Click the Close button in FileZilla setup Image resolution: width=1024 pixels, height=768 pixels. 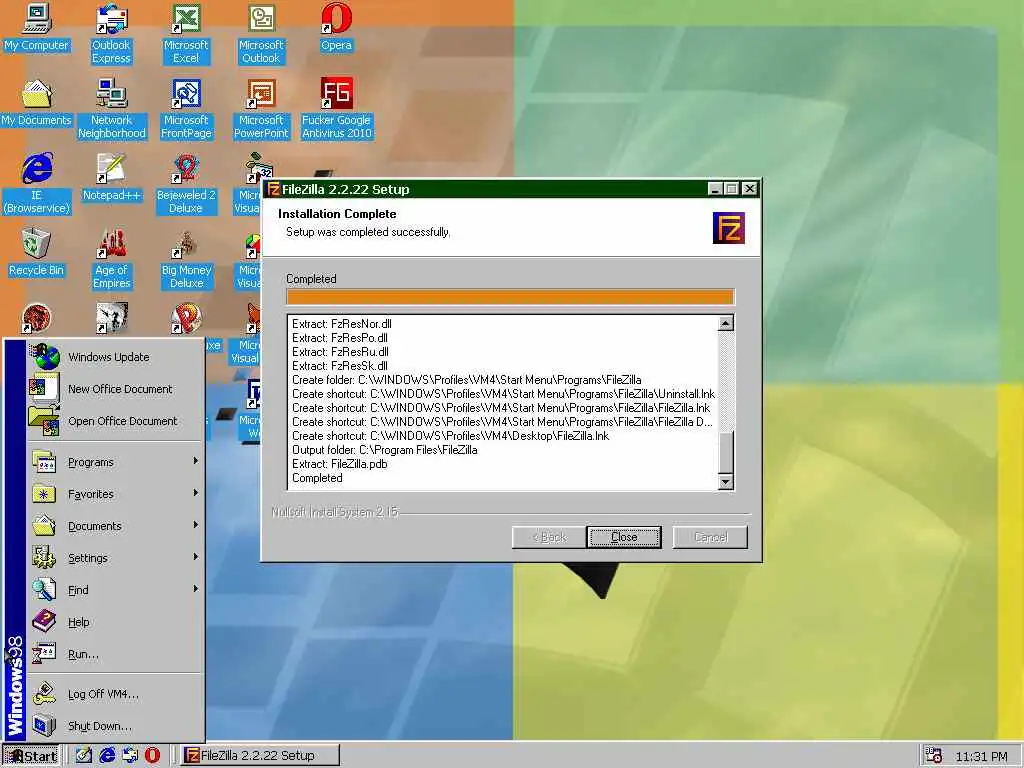(x=624, y=537)
